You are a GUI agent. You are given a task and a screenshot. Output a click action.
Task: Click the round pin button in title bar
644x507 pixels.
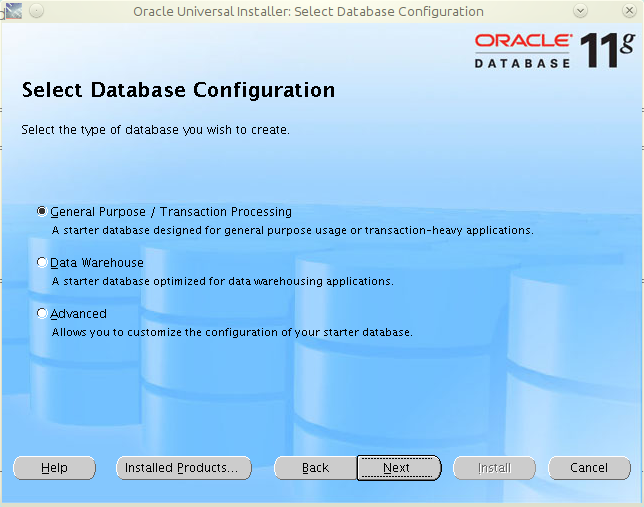point(37,11)
